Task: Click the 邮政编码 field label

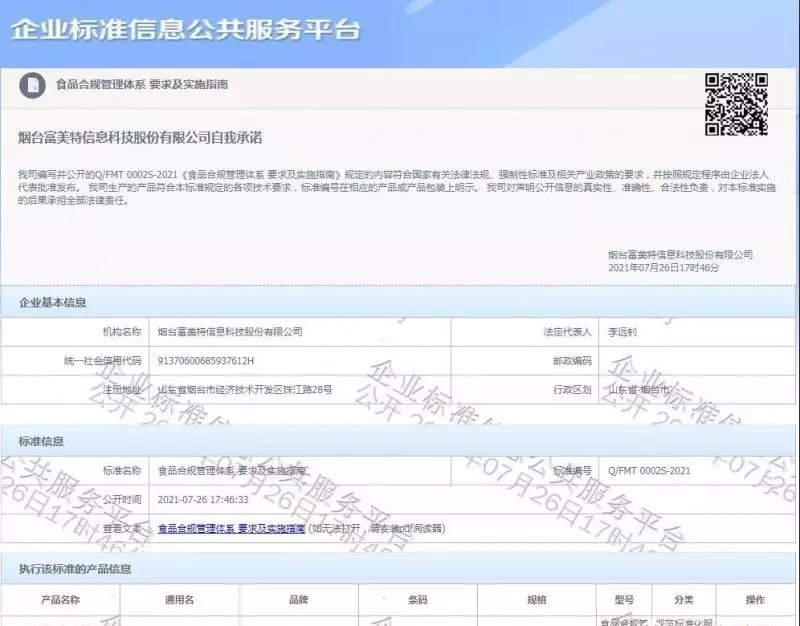Action: [572, 361]
